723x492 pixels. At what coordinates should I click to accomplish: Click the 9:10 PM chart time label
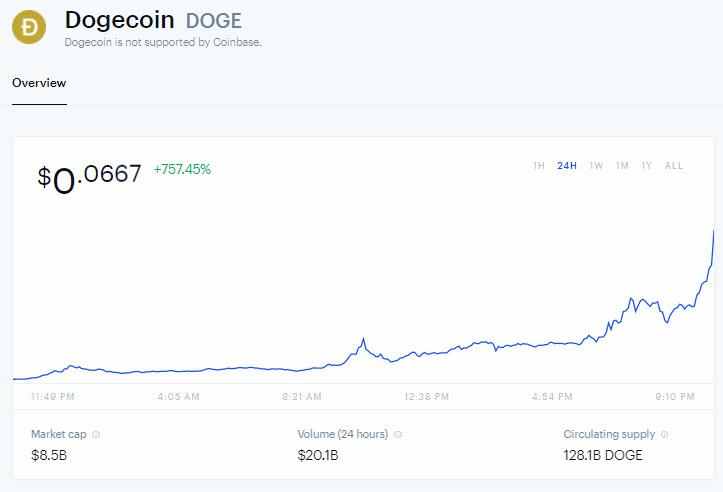[x=674, y=397]
